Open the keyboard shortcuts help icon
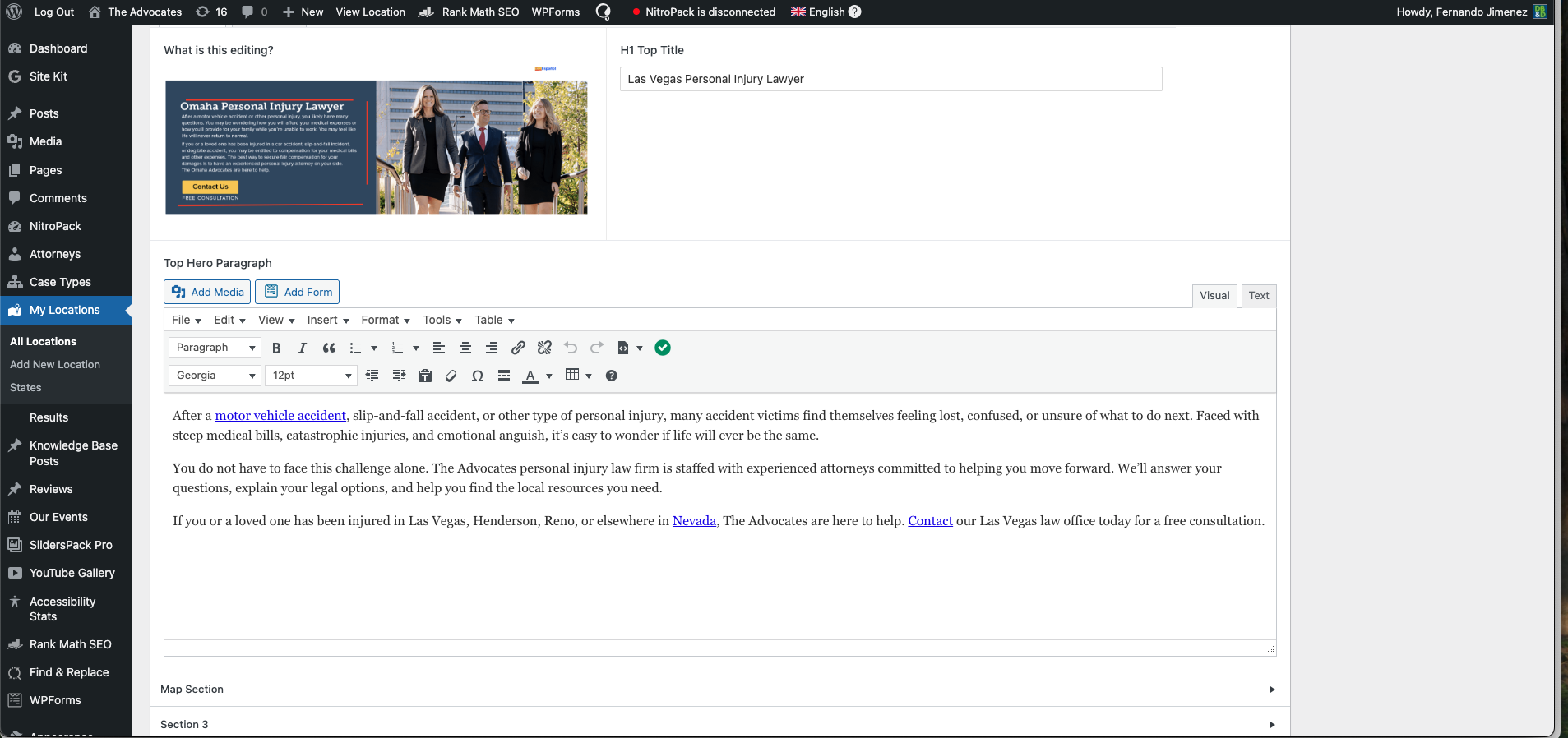Viewport: 1568px width, 738px height. [x=612, y=376]
